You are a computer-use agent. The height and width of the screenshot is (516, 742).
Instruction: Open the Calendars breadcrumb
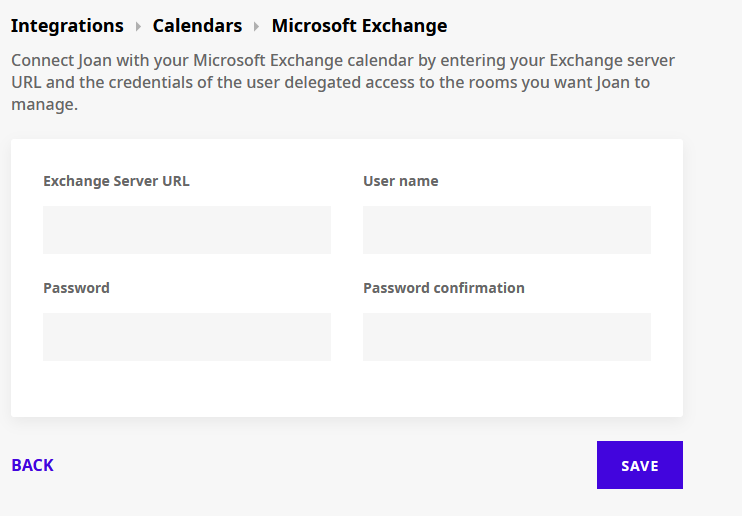click(197, 26)
